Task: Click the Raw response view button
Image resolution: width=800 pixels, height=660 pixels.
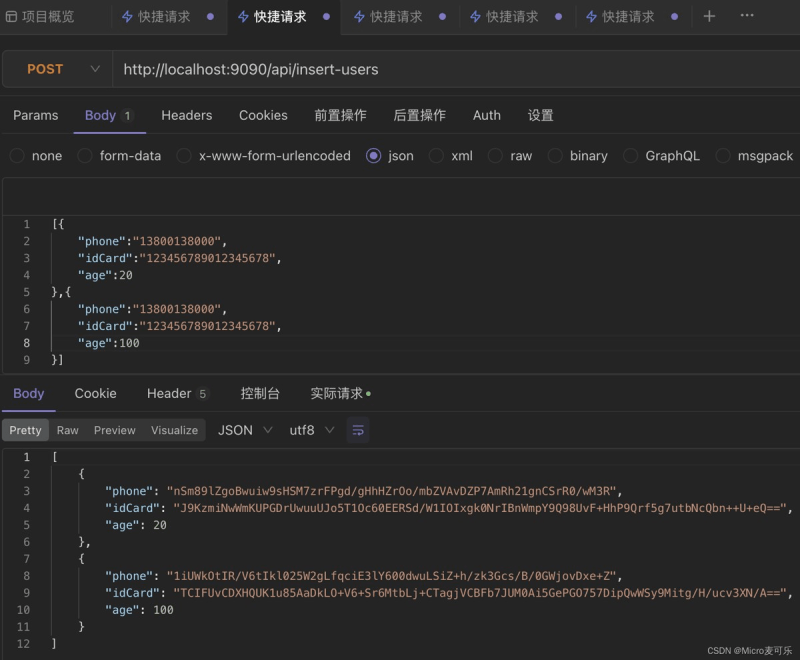Action: click(67, 430)
